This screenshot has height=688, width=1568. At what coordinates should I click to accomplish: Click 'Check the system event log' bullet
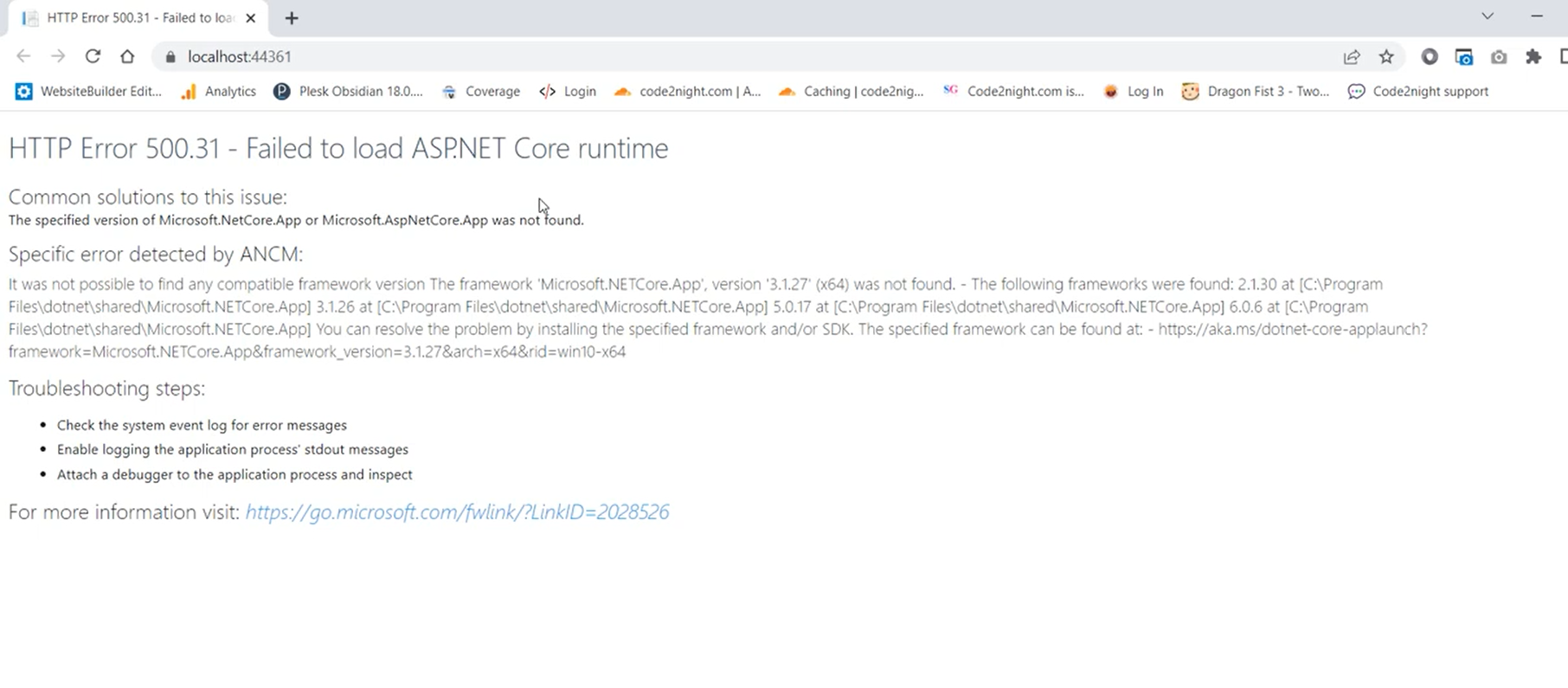[x=202, y=426]
